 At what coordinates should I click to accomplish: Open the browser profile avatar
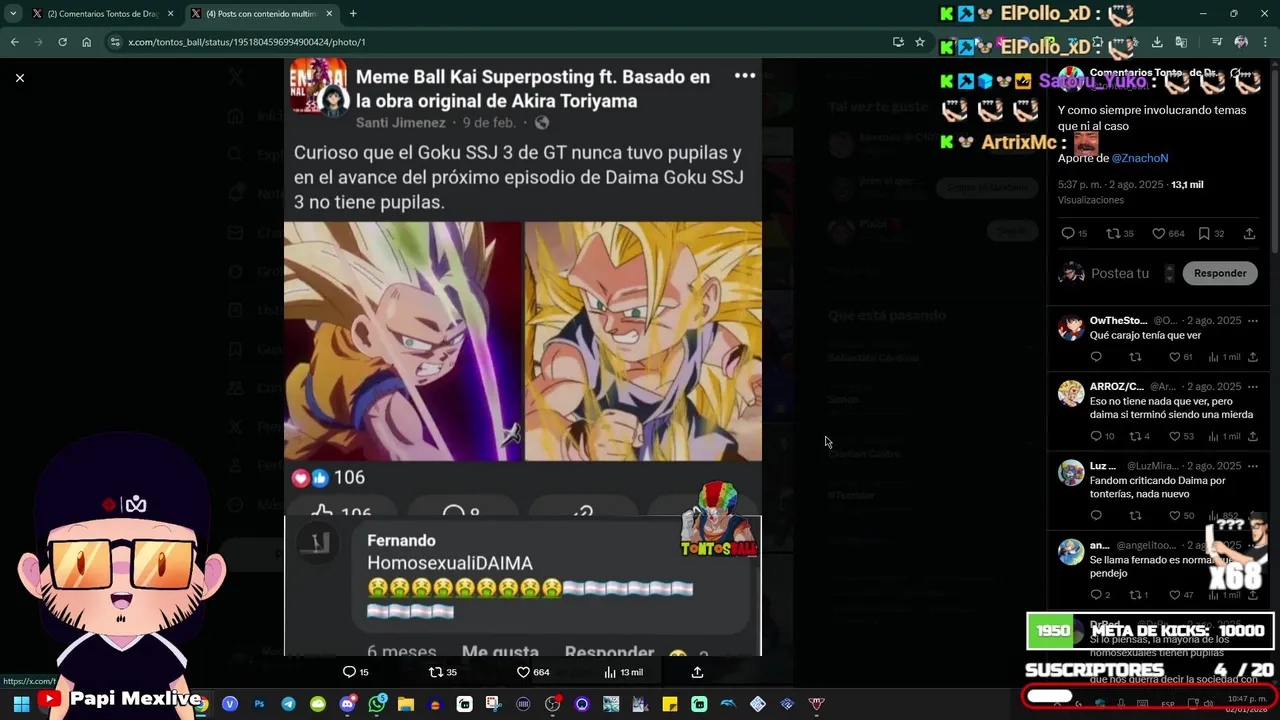[1241, 42]
